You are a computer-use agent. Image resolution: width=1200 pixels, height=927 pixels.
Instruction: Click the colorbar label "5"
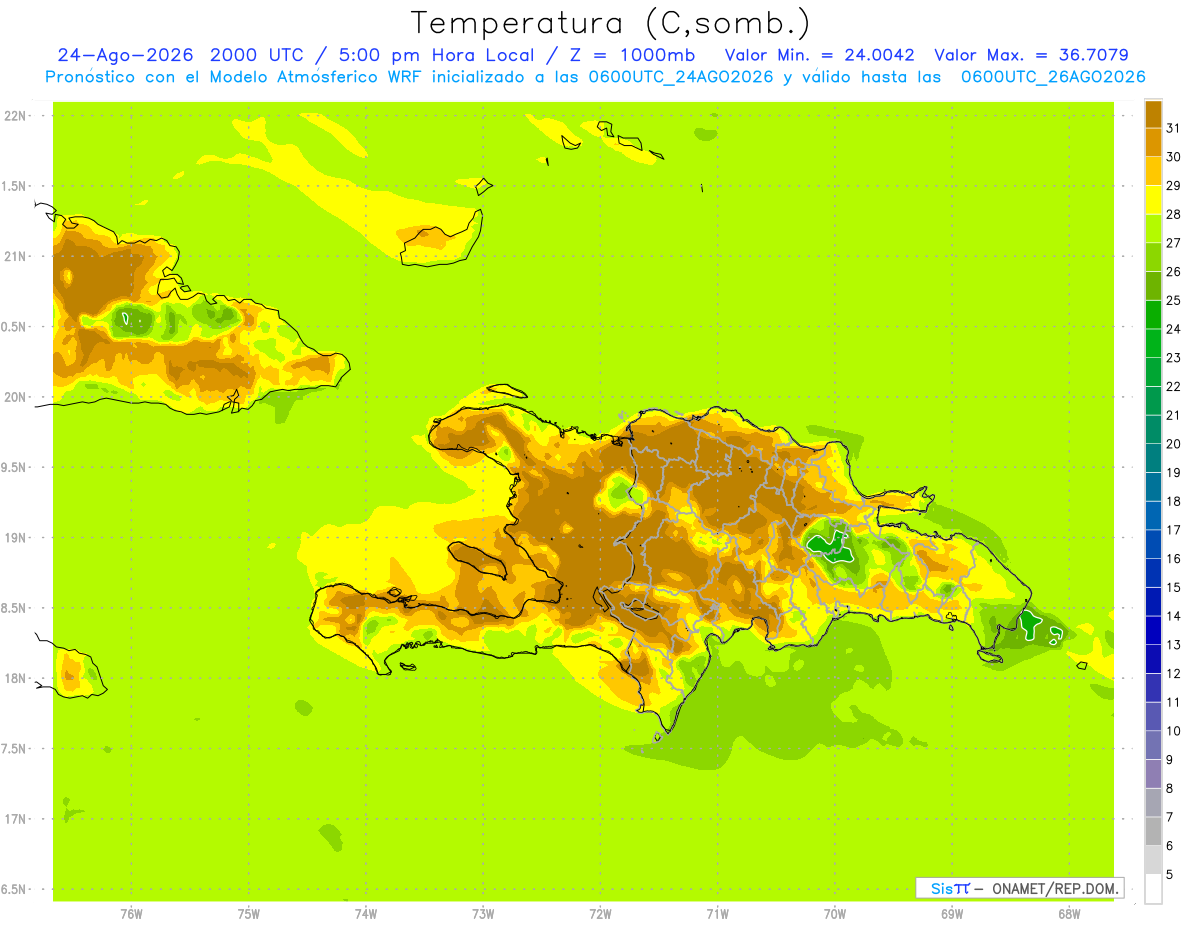[1170, 875]
